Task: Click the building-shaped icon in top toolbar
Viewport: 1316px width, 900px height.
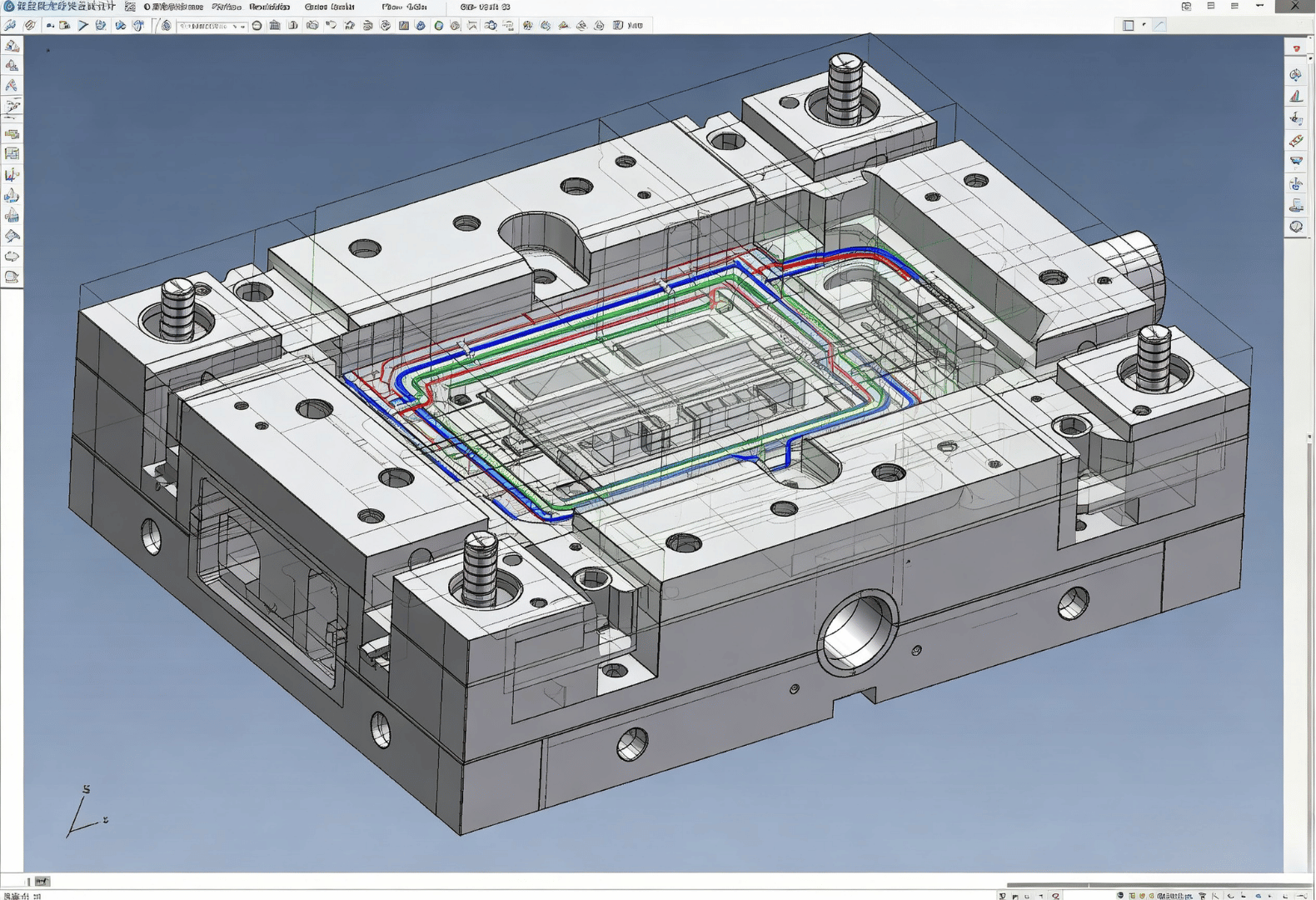Action: 275,26
